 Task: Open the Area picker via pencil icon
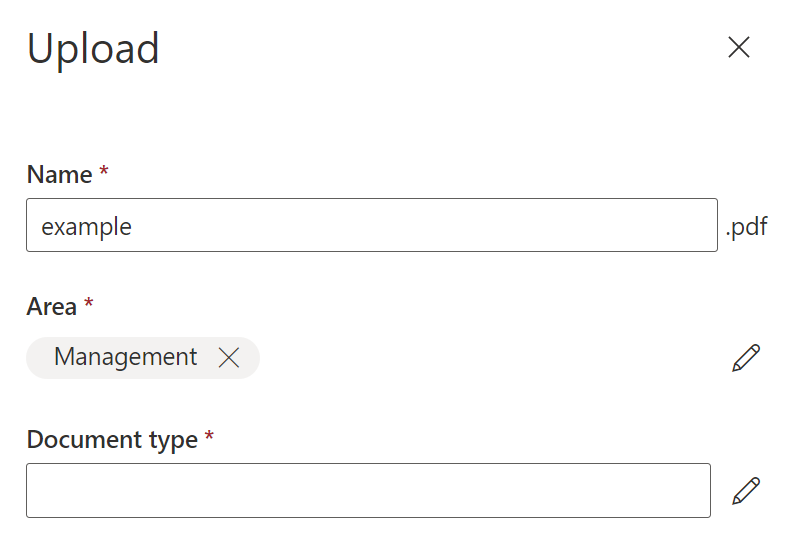coord(746,358)
